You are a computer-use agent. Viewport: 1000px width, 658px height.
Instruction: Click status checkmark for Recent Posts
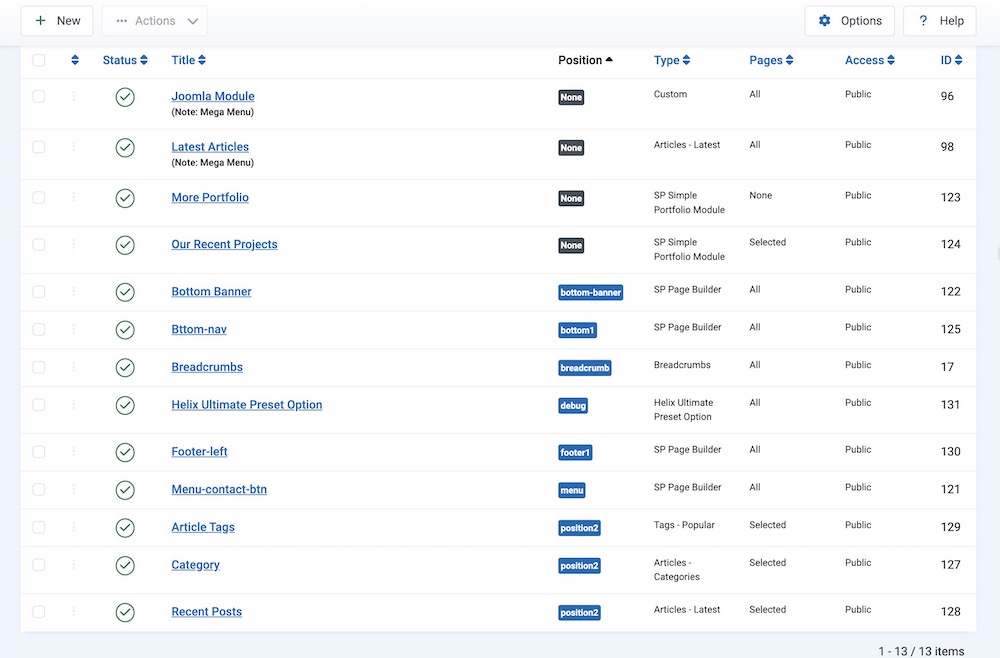click(x=125, y=612)
